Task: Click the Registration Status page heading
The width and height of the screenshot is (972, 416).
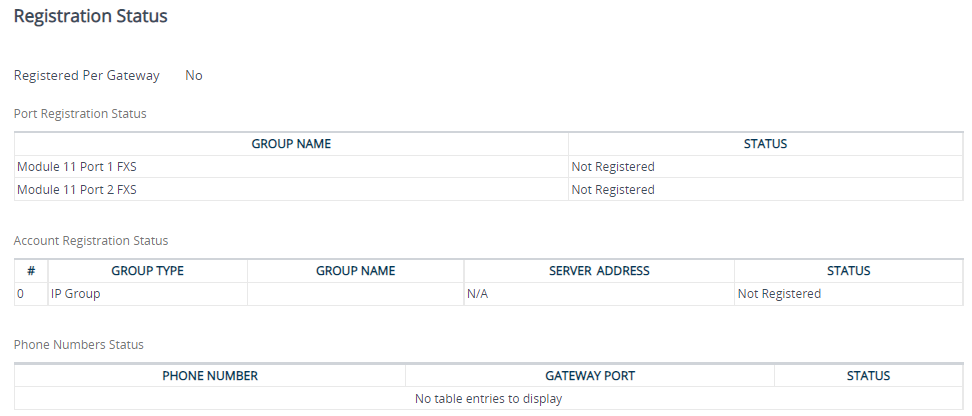Action: [91, 16]
